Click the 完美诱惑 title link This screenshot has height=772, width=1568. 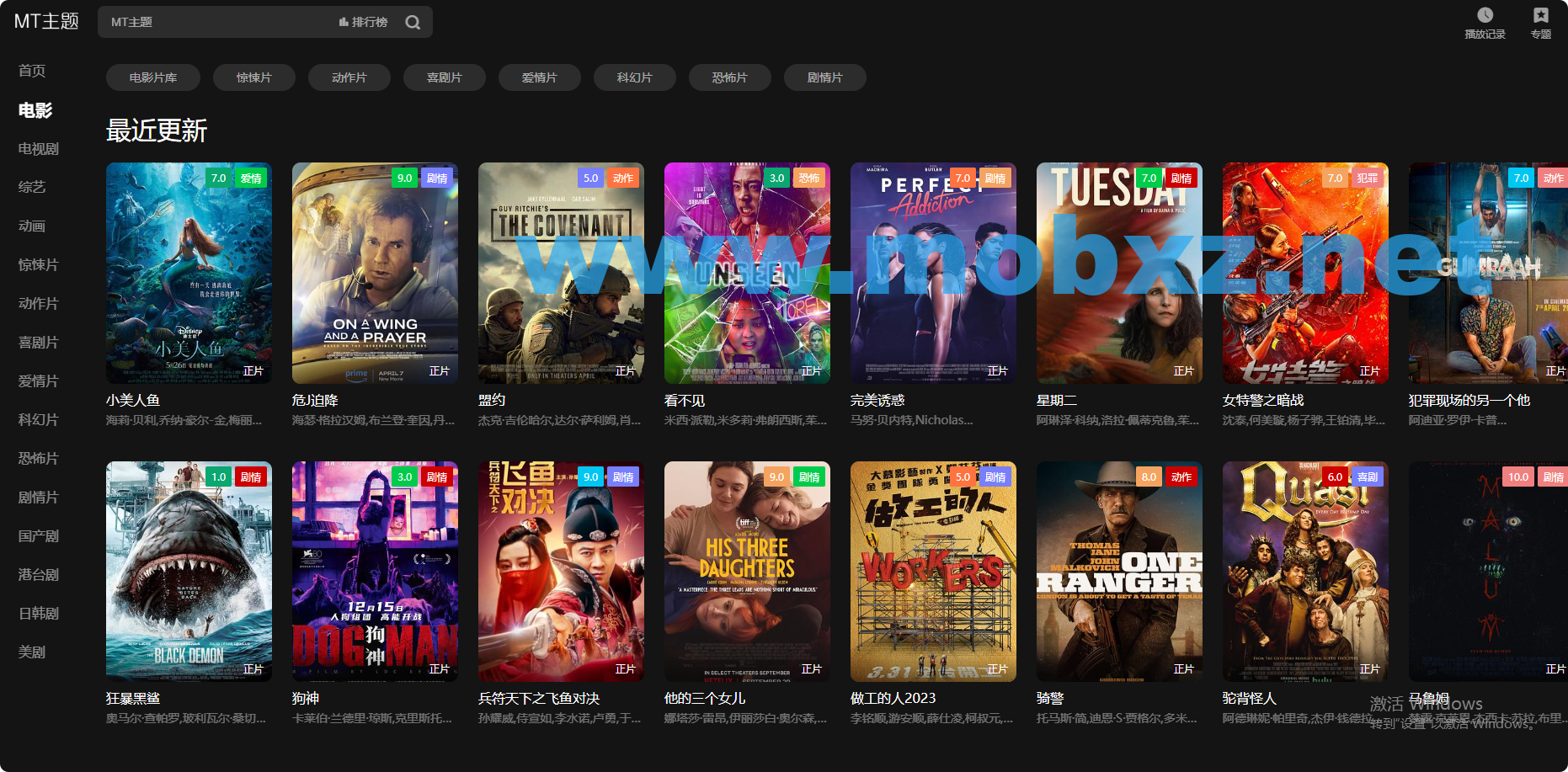877,401
